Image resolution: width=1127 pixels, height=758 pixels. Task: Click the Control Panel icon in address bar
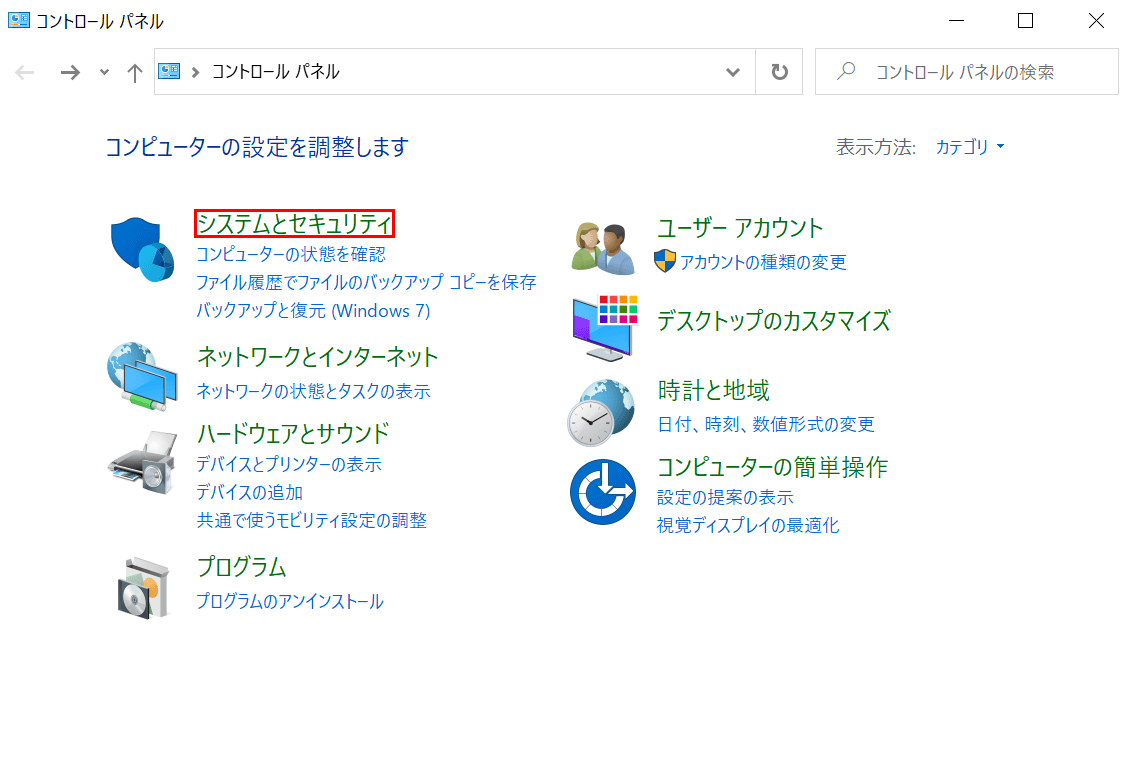coord(169,71)
